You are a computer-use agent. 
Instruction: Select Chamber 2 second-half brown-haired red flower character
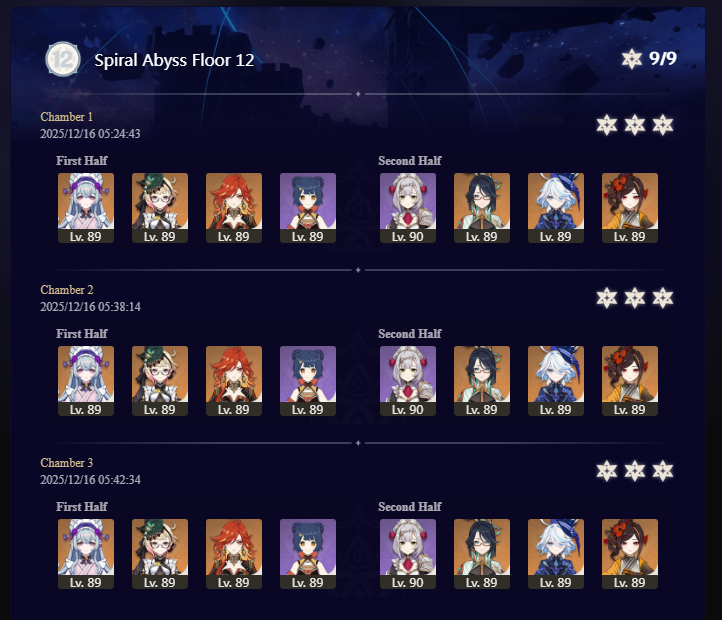coord(630,381)
